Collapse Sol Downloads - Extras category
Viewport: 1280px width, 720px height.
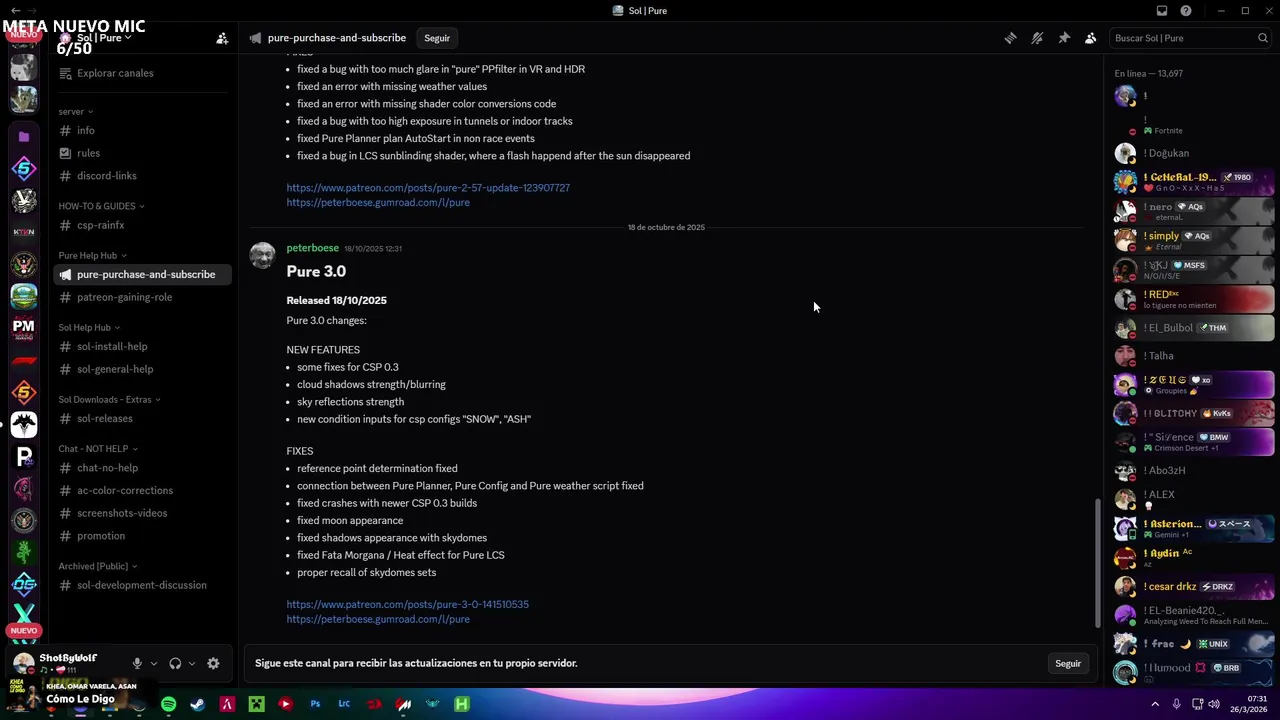tap(110, 399)
